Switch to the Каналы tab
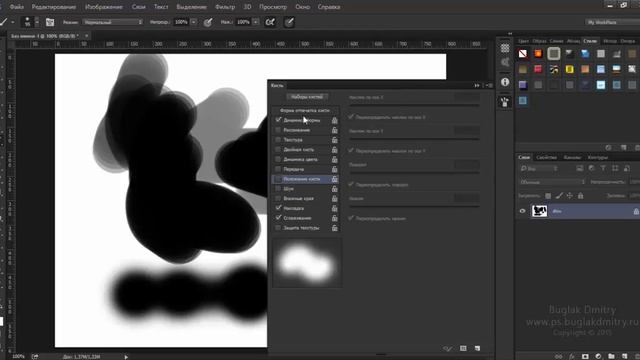This screenshot has height=360, width=640. (x=572, y=157)
